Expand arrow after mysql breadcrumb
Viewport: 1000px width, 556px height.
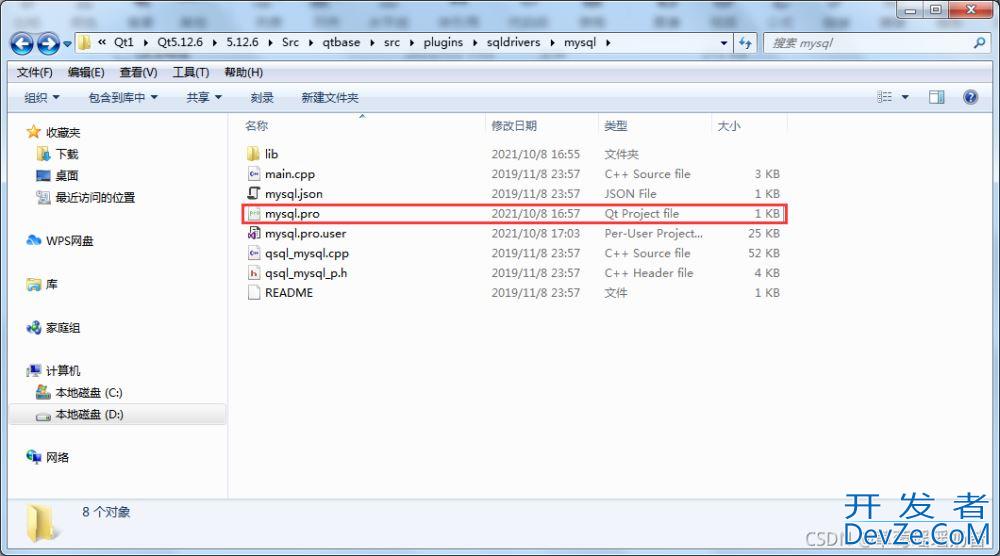pyautogui.click(x=608, y=43)
